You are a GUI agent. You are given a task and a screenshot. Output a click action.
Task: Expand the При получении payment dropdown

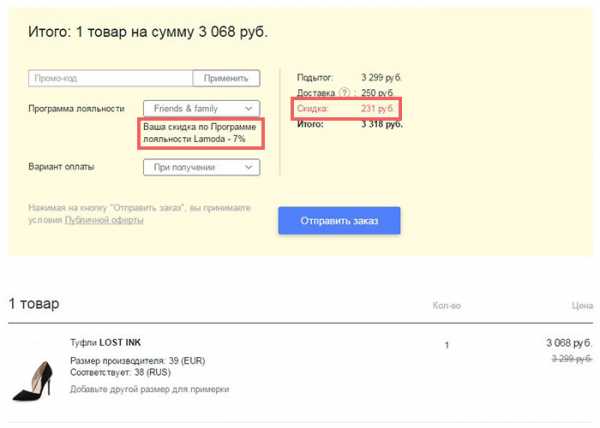(201, 167)
